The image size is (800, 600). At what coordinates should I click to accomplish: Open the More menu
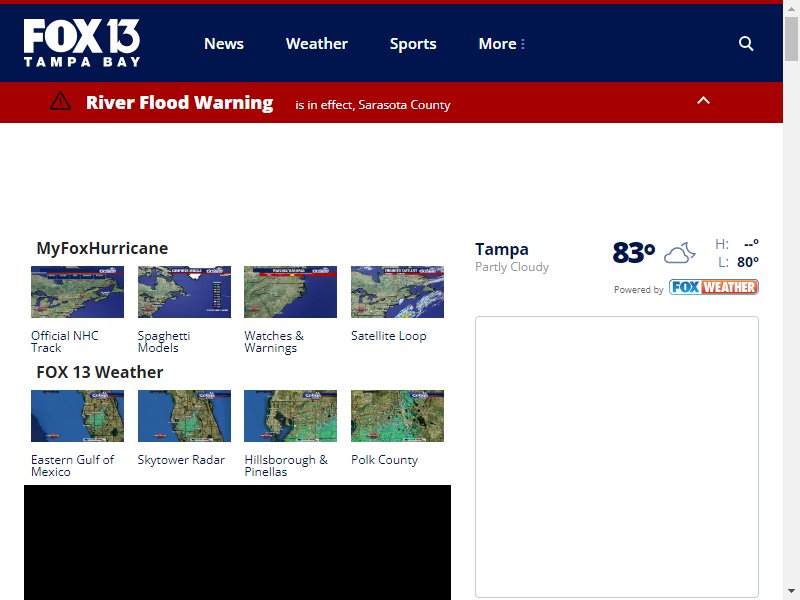click(502, 44)
